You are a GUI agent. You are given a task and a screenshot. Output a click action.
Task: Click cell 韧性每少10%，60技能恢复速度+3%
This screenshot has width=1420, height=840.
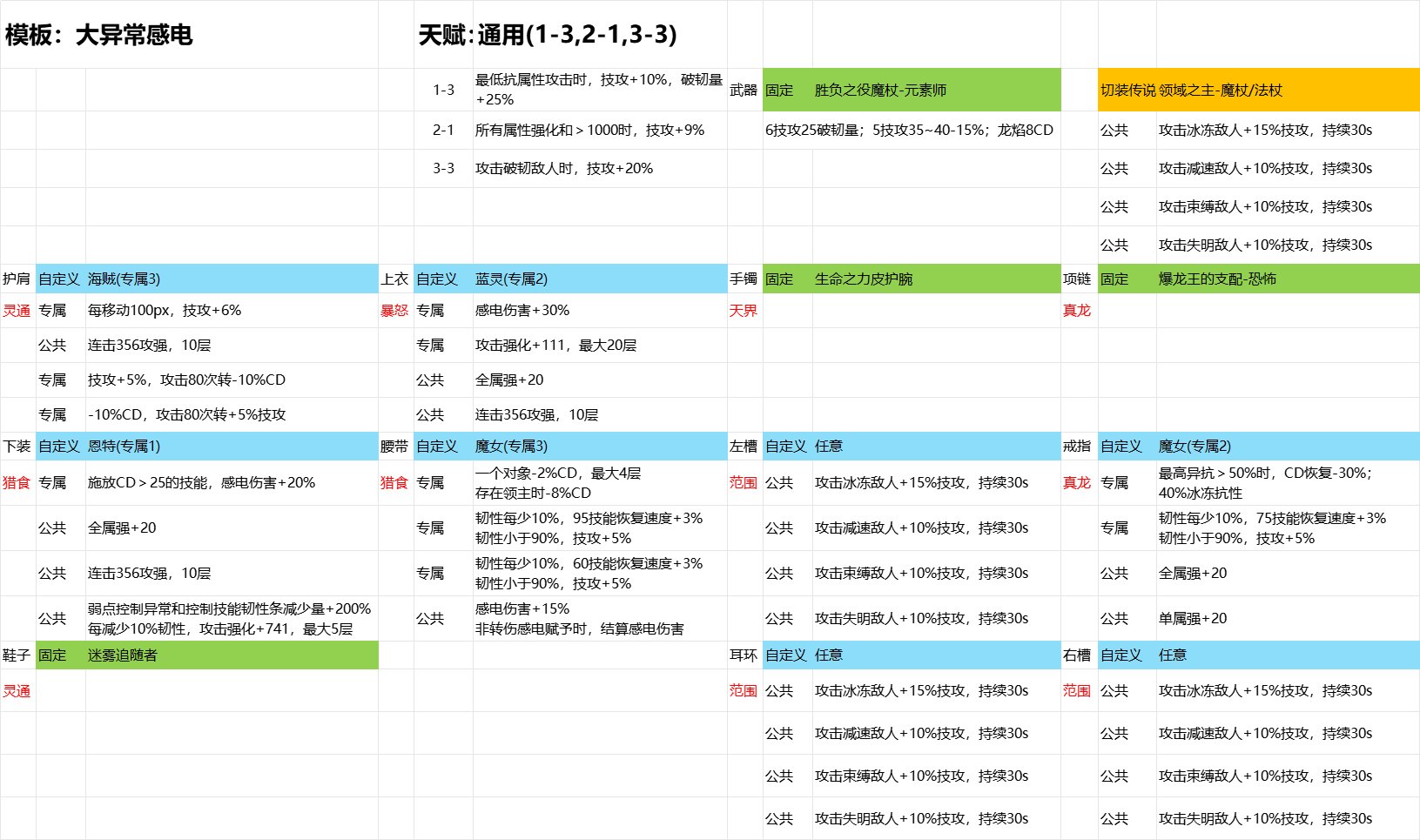(x=600, y=573)
